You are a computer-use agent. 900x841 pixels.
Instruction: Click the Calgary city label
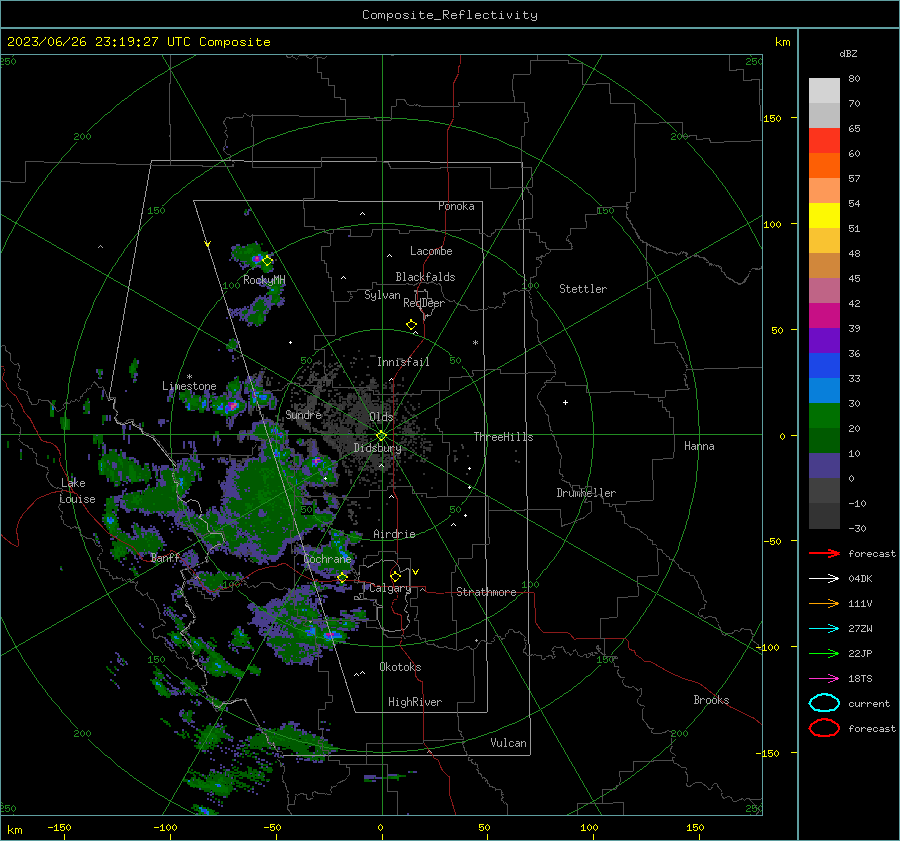(390, 588)
